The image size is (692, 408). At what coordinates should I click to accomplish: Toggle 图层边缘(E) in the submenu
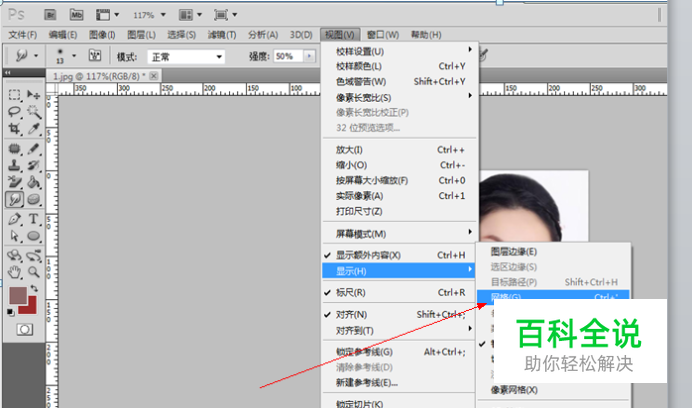pos(553,252)
